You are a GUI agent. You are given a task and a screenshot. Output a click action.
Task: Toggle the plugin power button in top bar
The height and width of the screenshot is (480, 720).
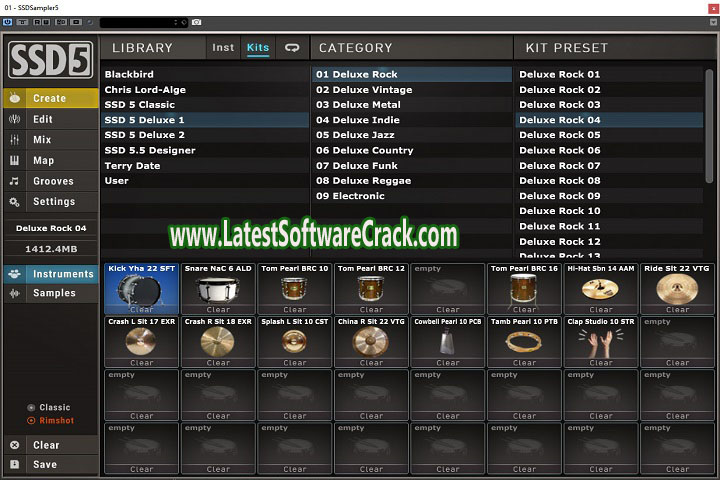tap(8, 21)
